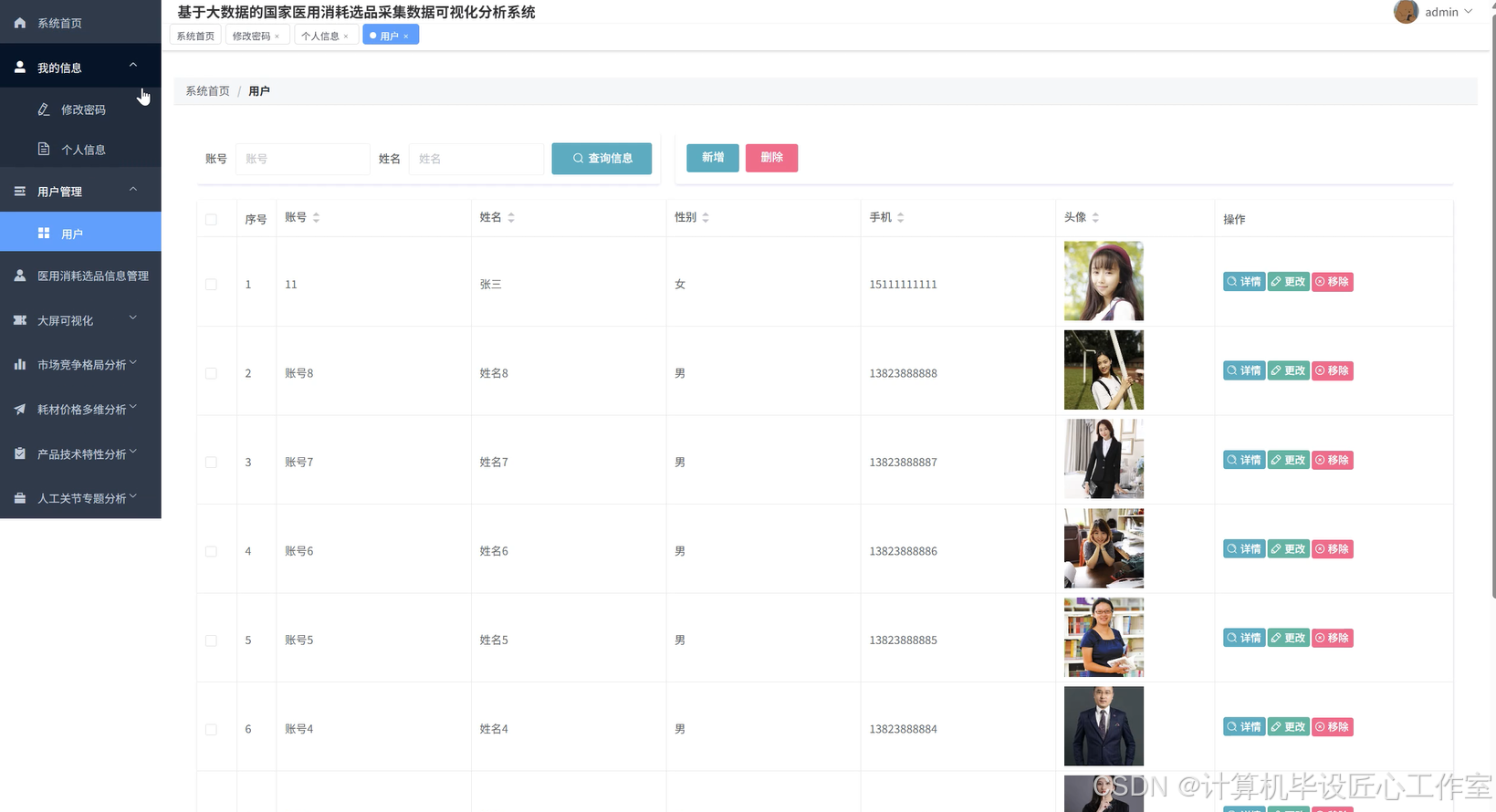The image size is (1496, 812).
Task: Sort the table by 手机 column arrows
Action: 901,218
